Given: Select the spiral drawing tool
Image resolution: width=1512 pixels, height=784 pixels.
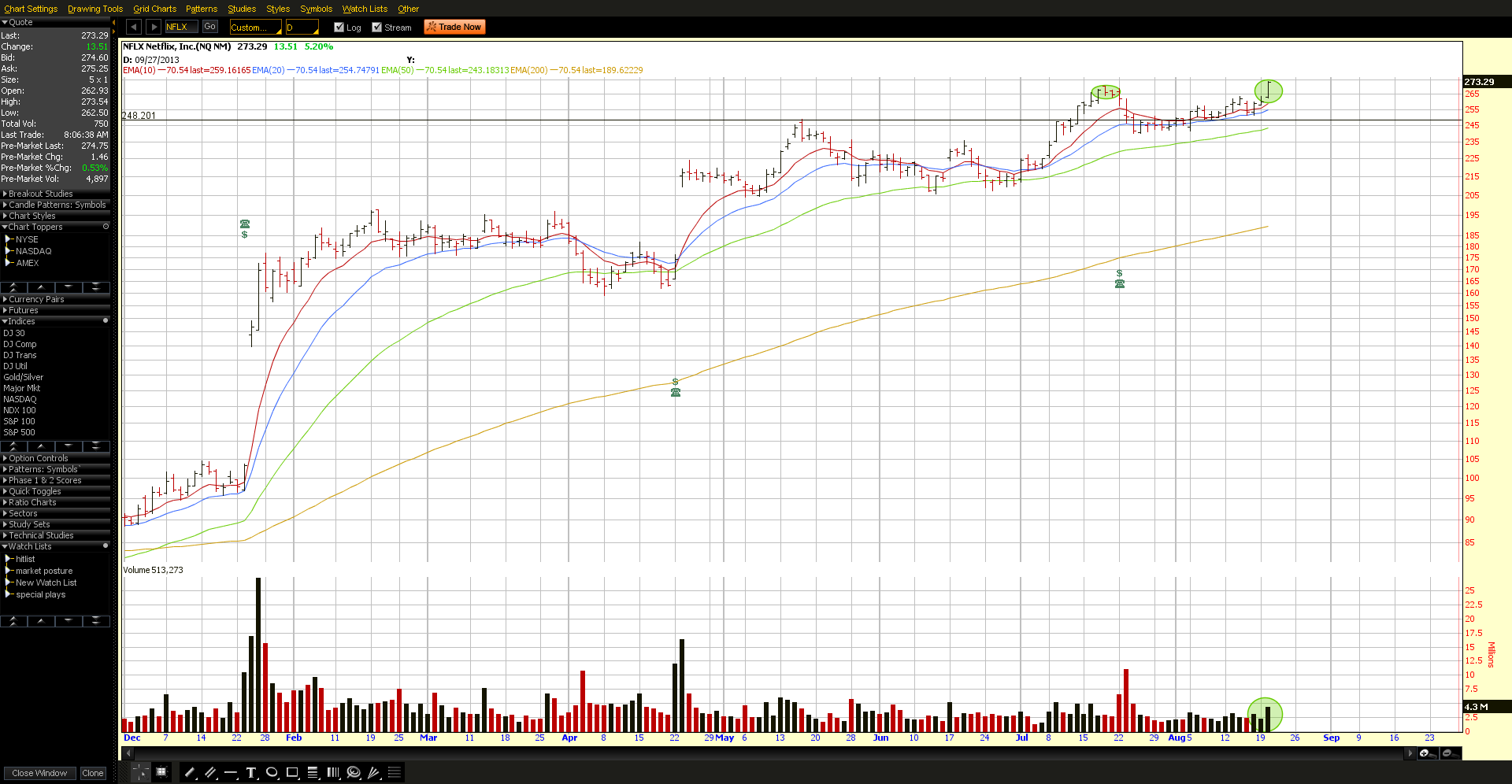Looking at the screenshot, I should pyautogui.click(x=354, y=773).
